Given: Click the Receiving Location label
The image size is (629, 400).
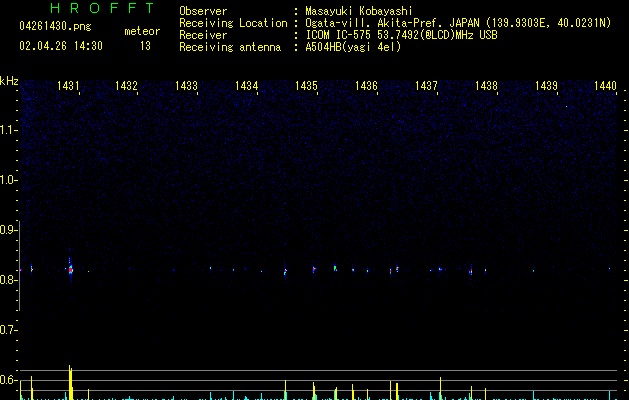Looking at the screenshot, I should click(x=233, y=23).
